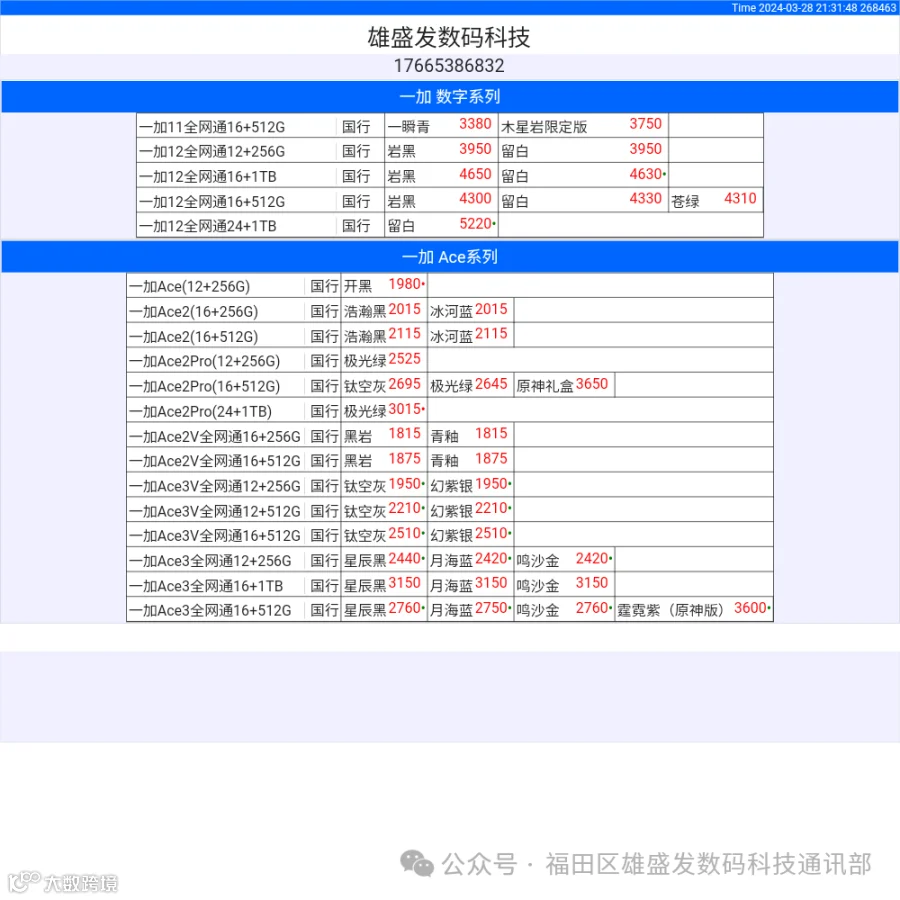Select the row 一加12全网通16+512G
The height and width of the screenshot is (900, 900).
[450, 200]
